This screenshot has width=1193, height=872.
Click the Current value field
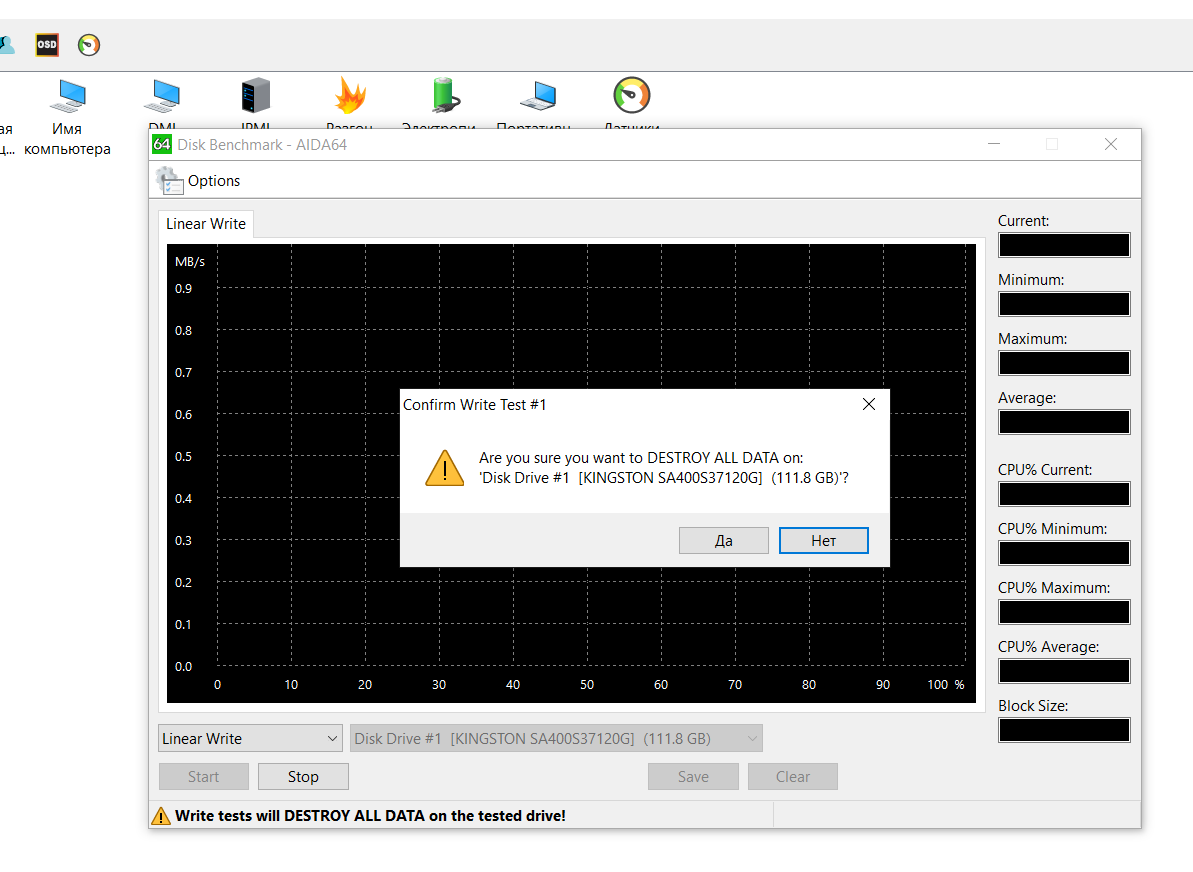[x=1064, y=245]
